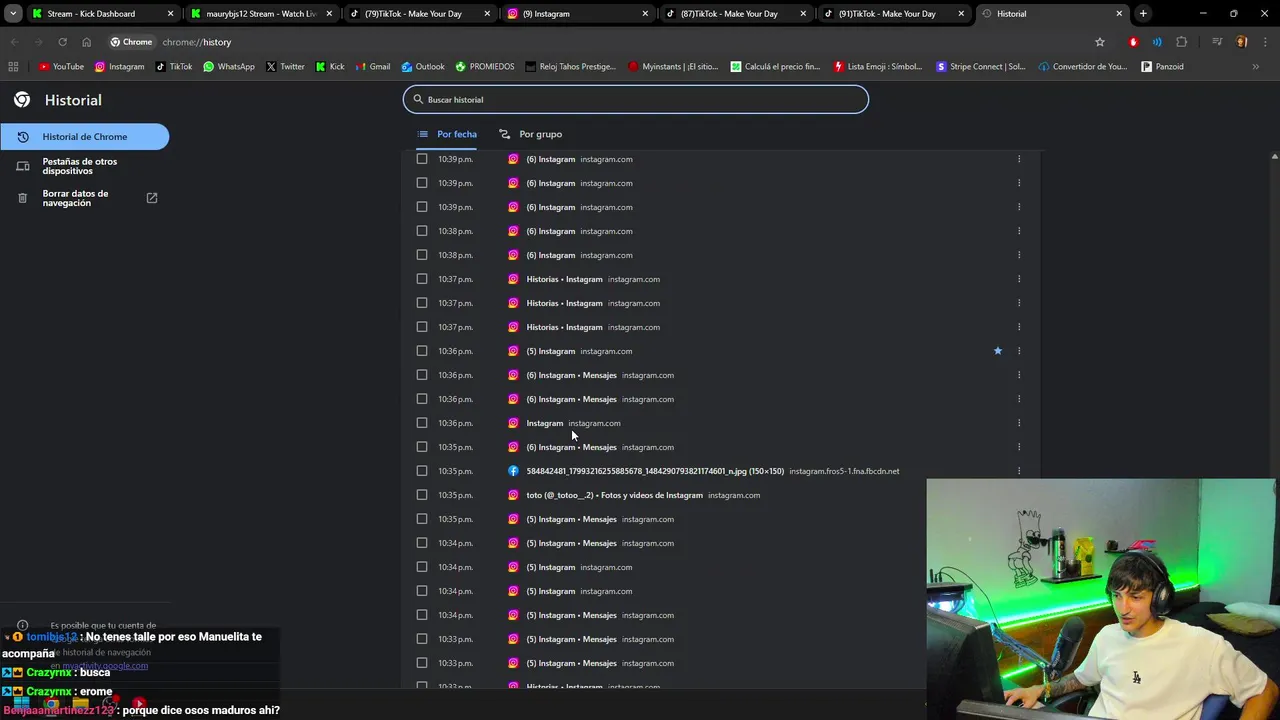Open the Lista Emoji bookmark
Viewport: 1280px width, 720px height.
click(877, 67)
